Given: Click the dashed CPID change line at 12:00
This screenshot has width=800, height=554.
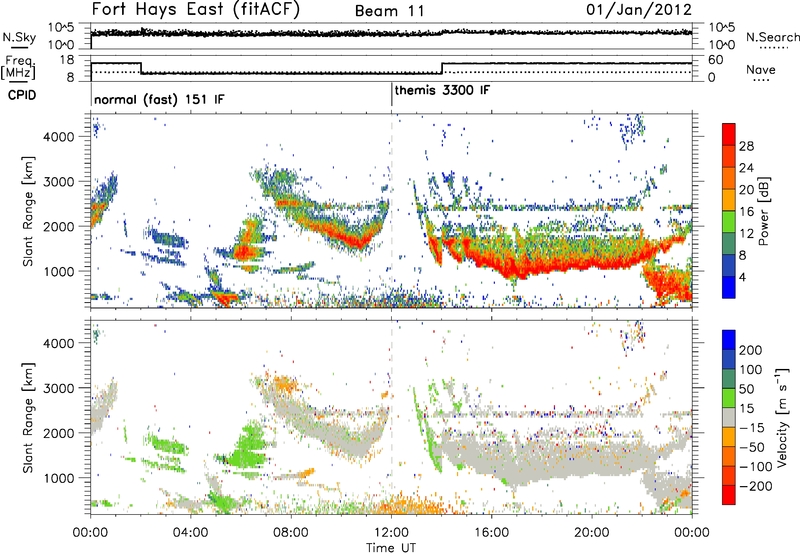Looking at the screenshot, I should pos(392,211).
